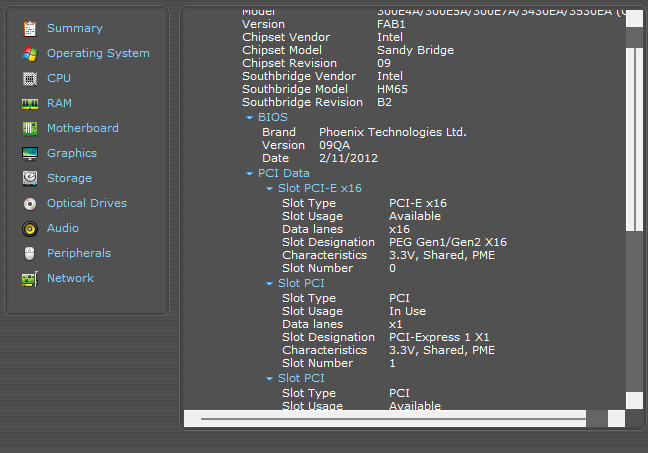Click the Motherboard icon in sidebar
This screenshot has height=453, width=648.
tap(30, 128)
